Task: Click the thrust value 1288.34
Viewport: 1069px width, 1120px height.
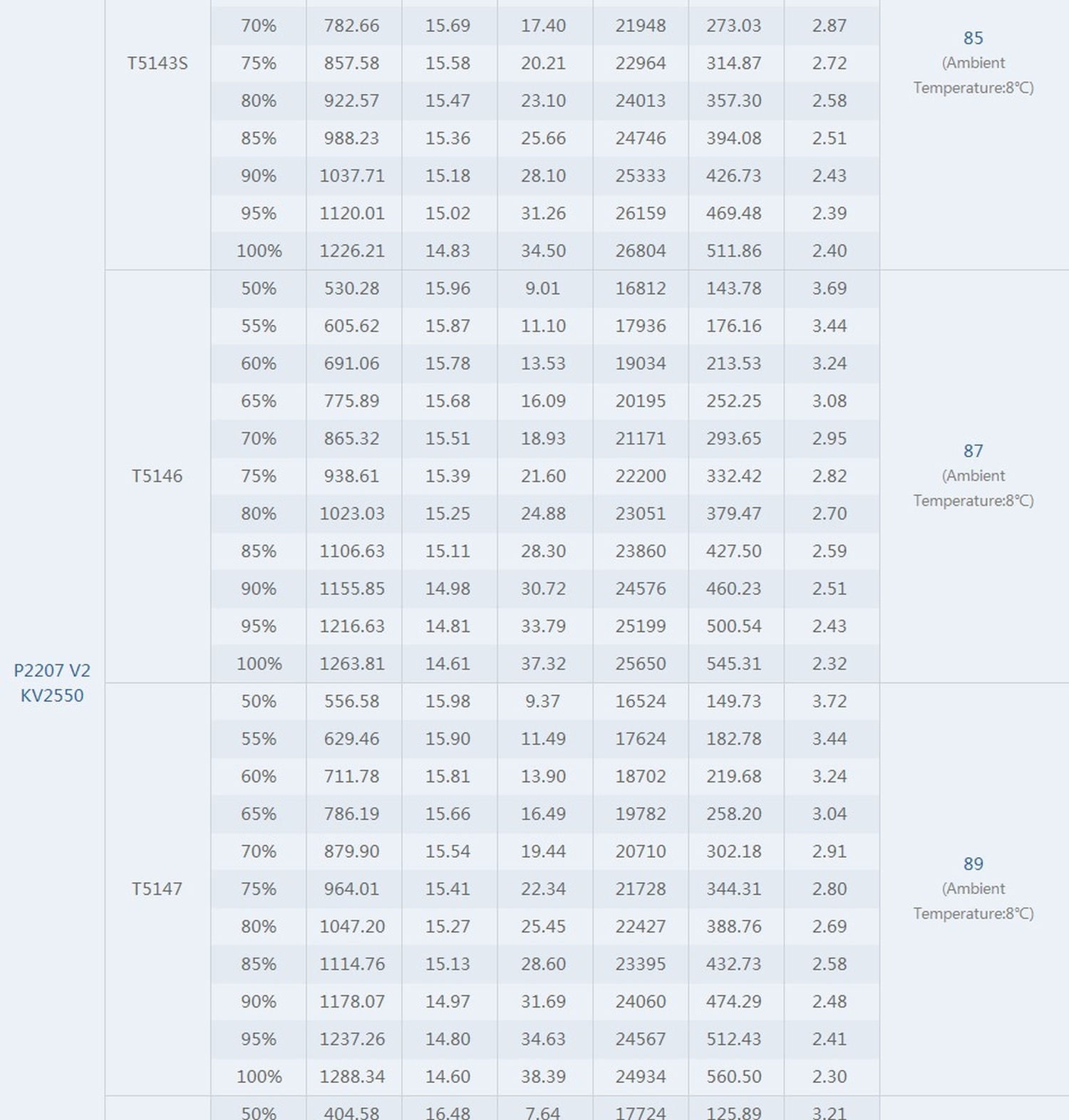Action: point(352,1076)
